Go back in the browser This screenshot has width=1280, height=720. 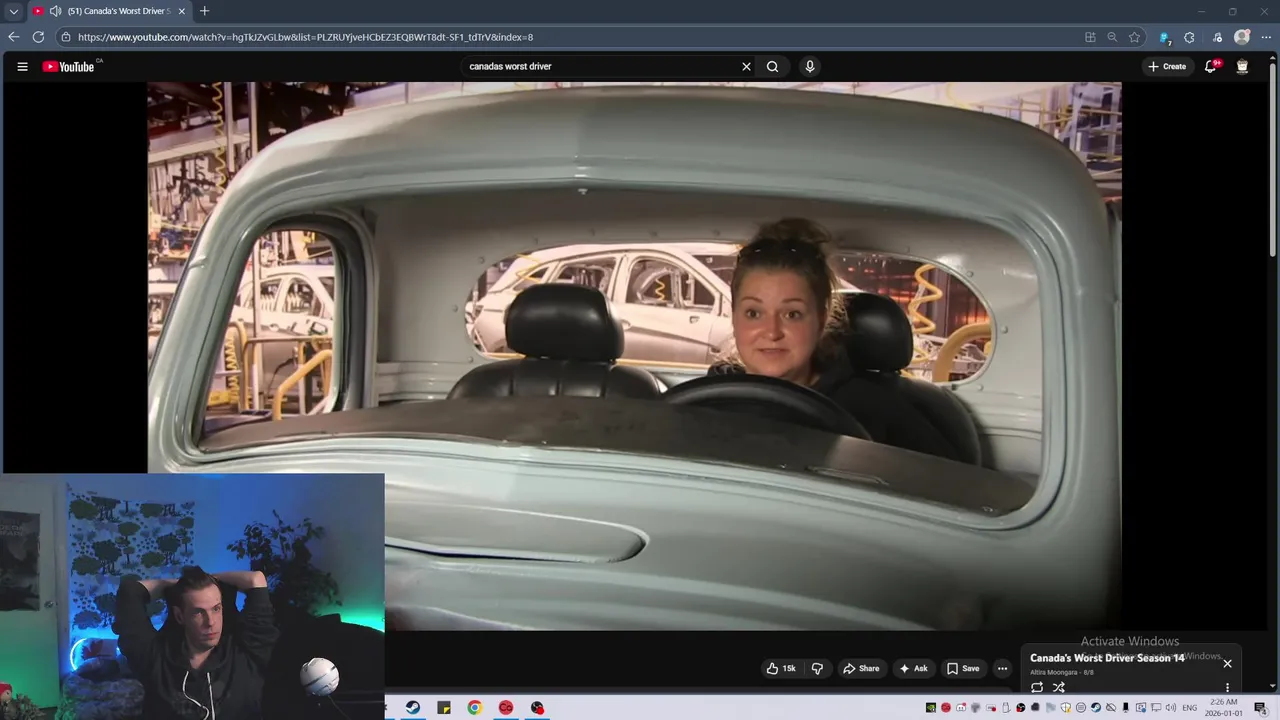coord(13,37)
